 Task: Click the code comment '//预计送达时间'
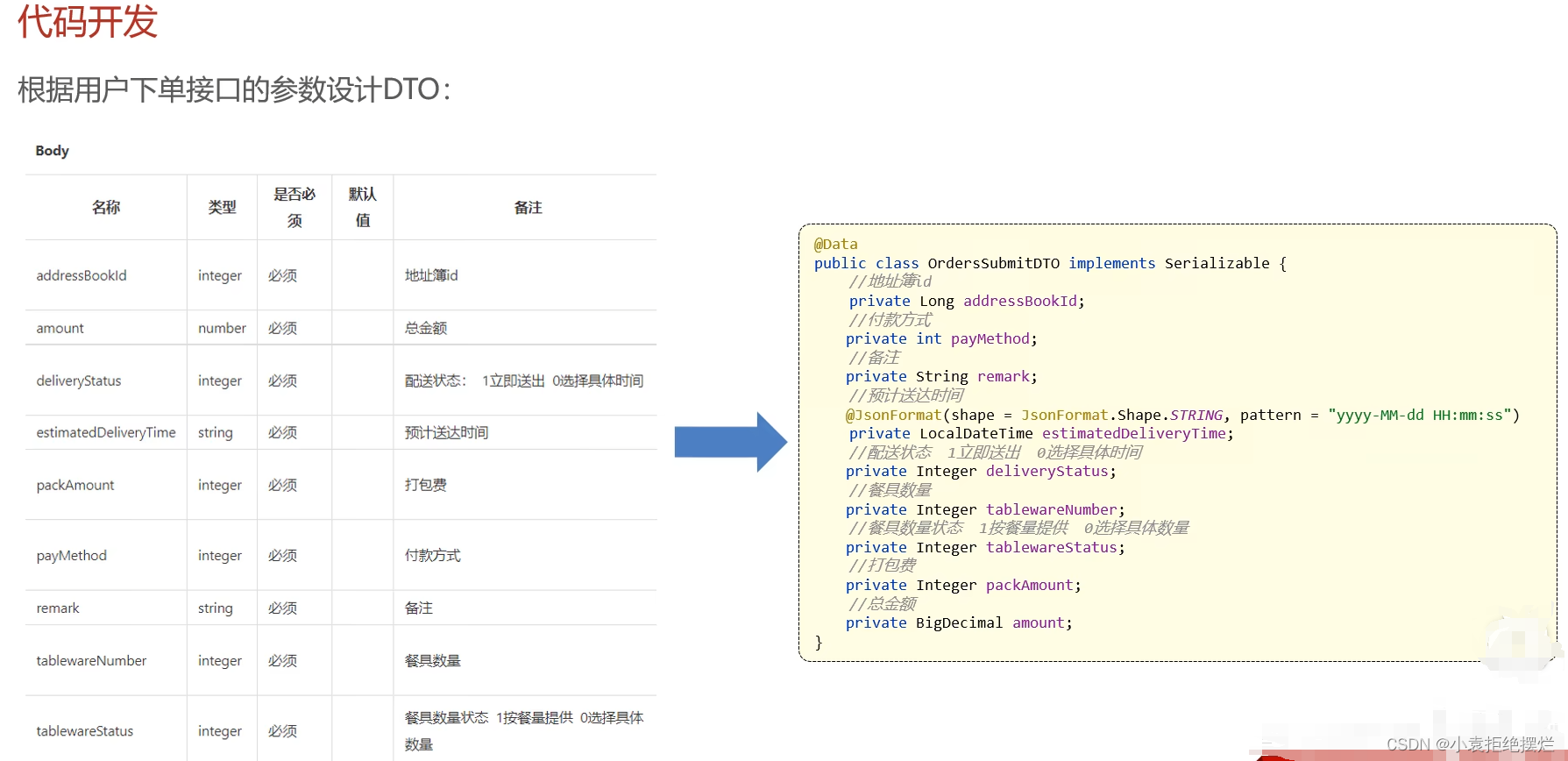(905, 395)
